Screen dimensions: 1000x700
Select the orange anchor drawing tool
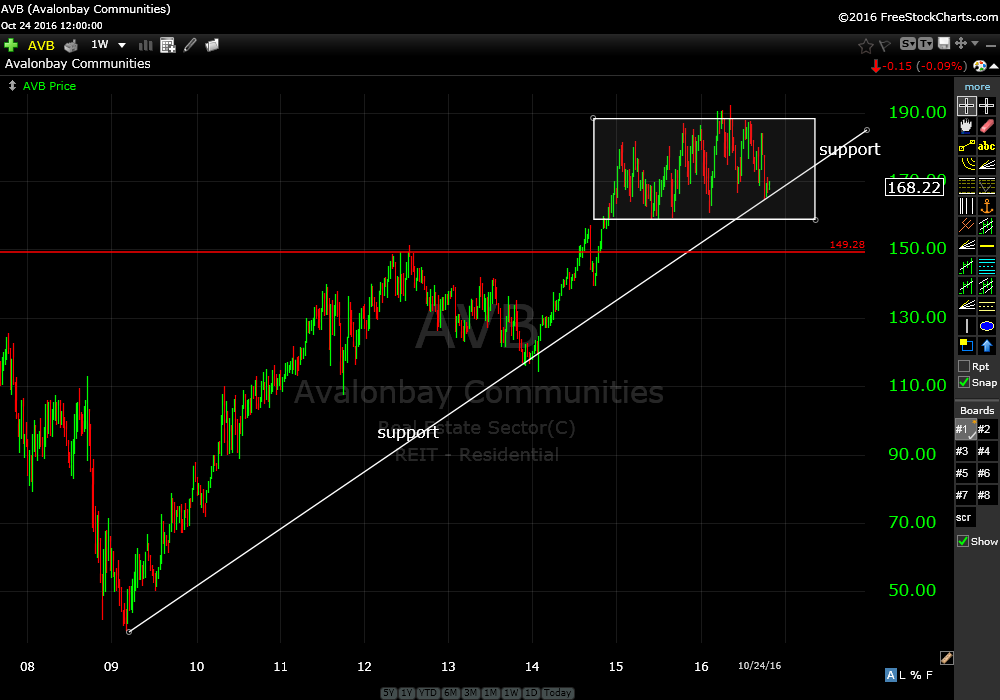[987, 206]
